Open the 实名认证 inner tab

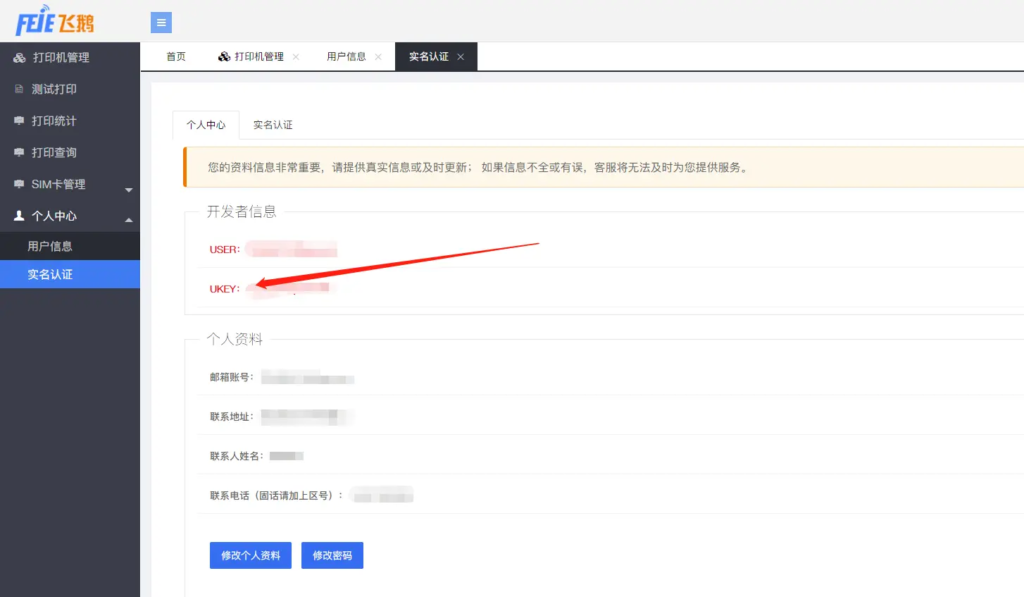(272, 124)
